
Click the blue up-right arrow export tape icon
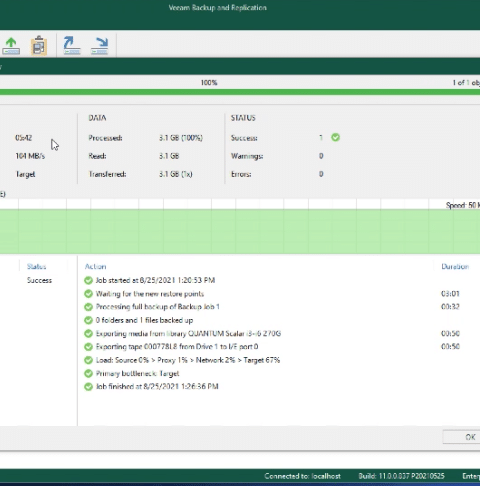point(72,46)
